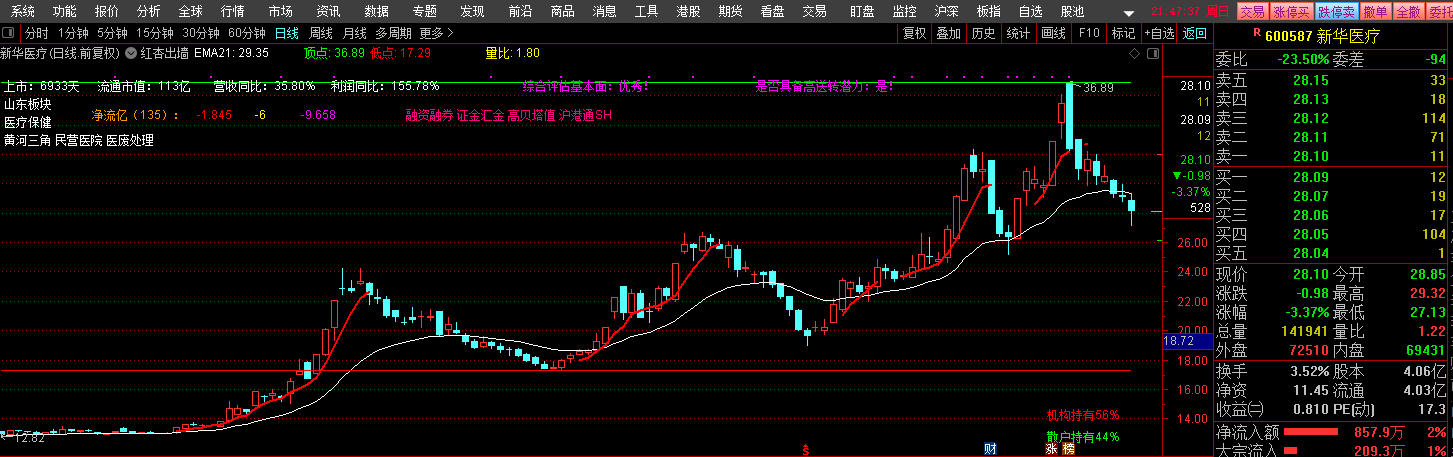The image size is (1453, 457).
Task: Toggle the right panel icon beside diamond
Action: (1153, 52)
